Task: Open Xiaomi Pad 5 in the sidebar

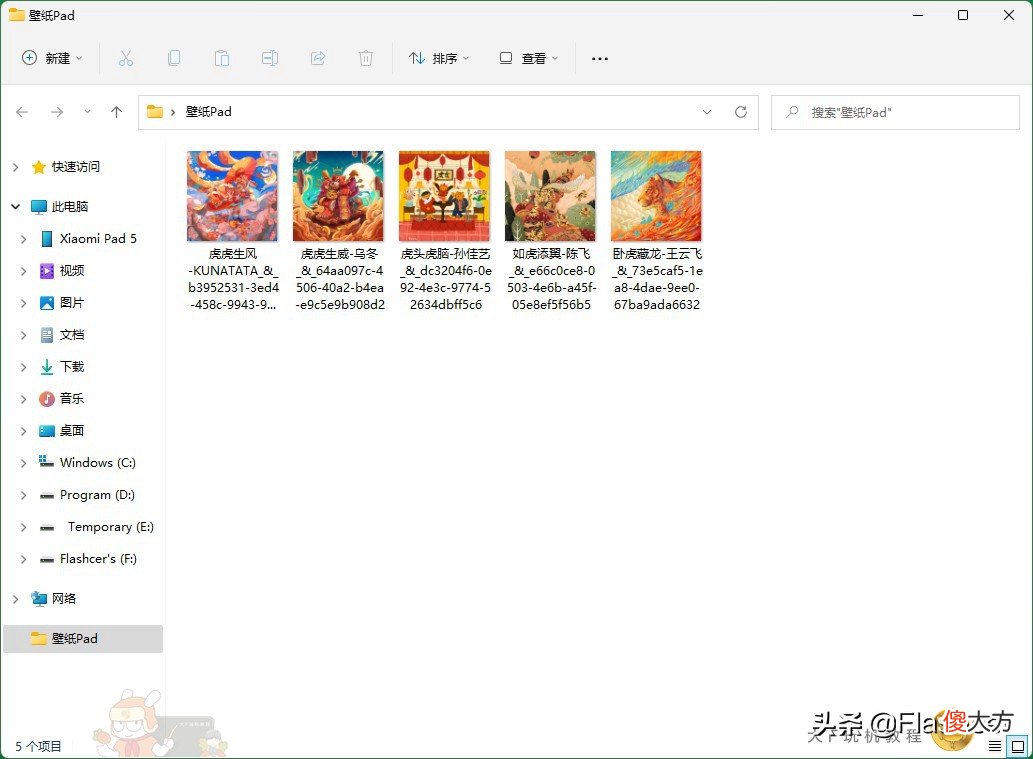Action: [98, 239]
